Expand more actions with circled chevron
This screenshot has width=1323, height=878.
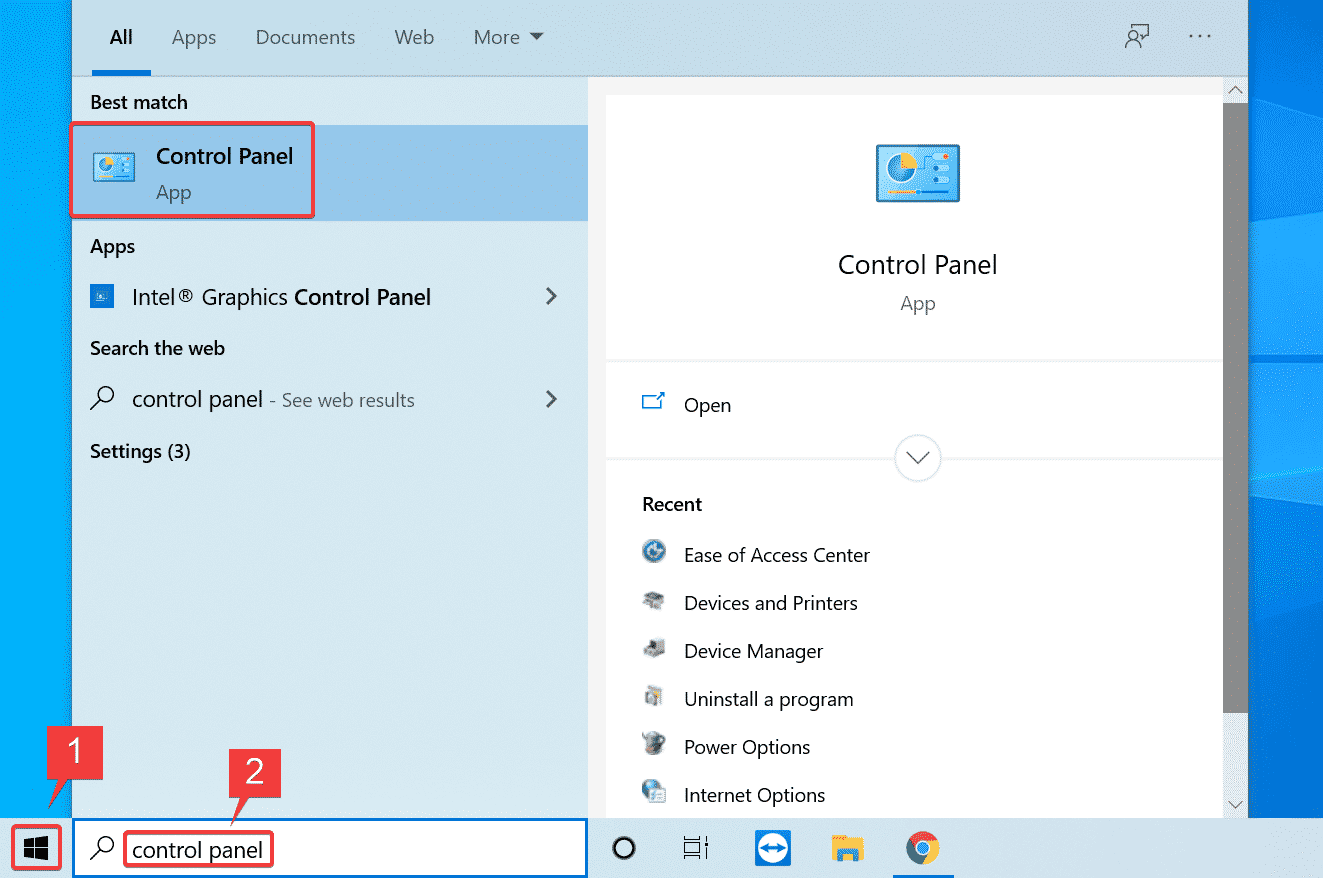click(x=917, y=459)
